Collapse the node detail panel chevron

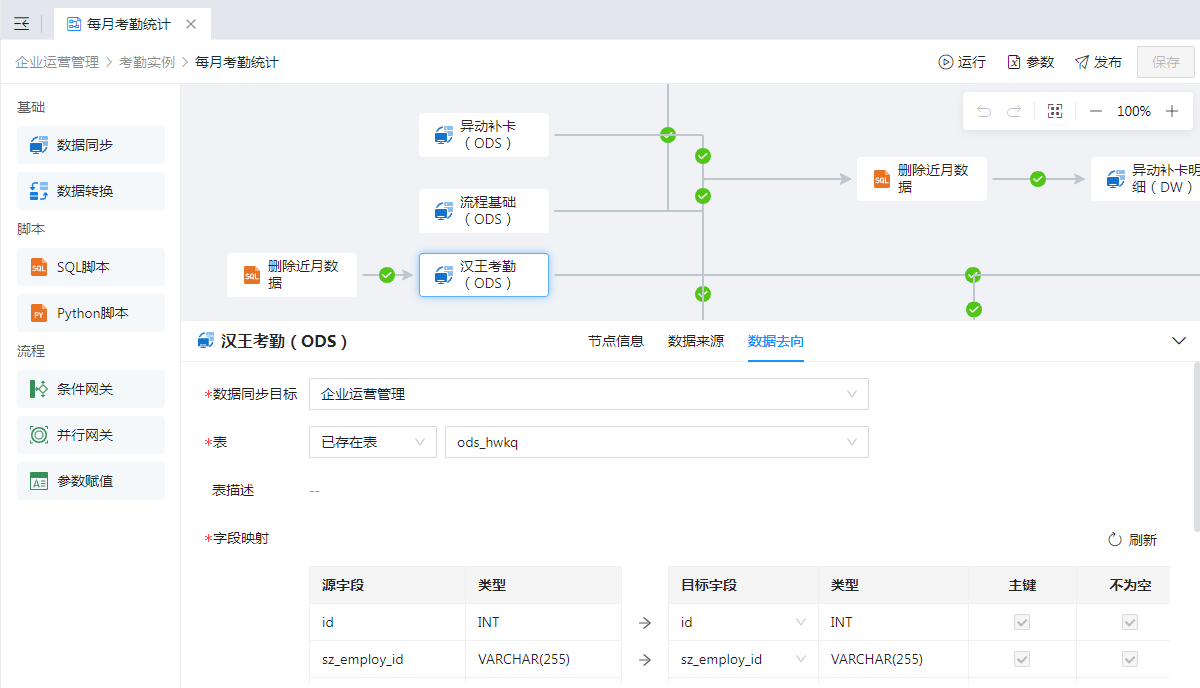click(1178, 341)
